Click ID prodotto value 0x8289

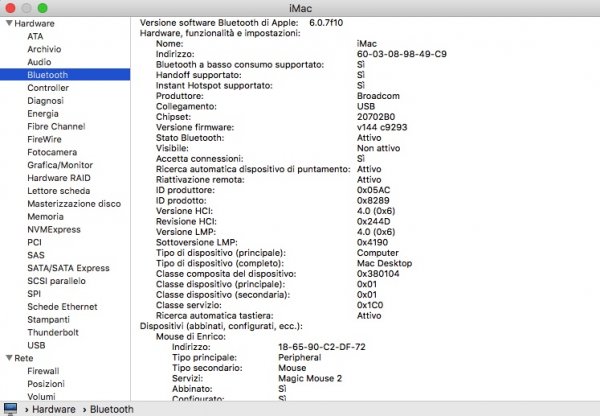click(x=373, y=201)
